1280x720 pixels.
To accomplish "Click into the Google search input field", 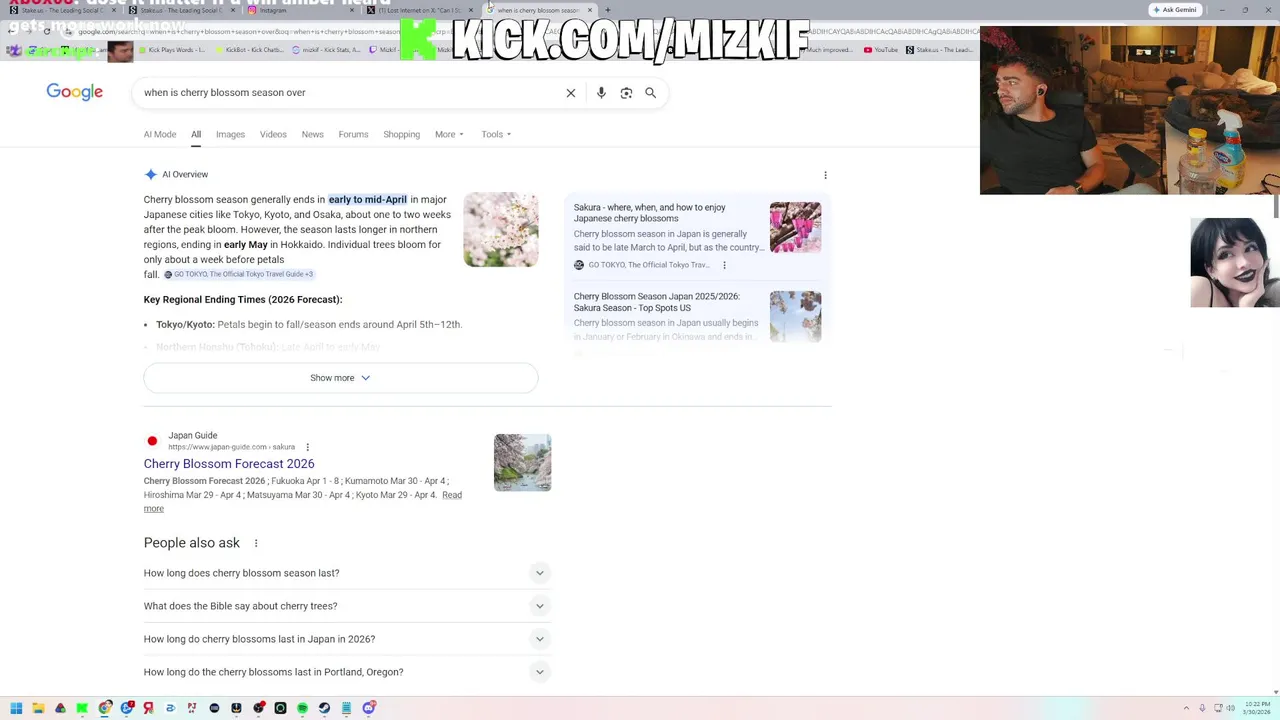I will pyautogui.click(x=350, y=93).
